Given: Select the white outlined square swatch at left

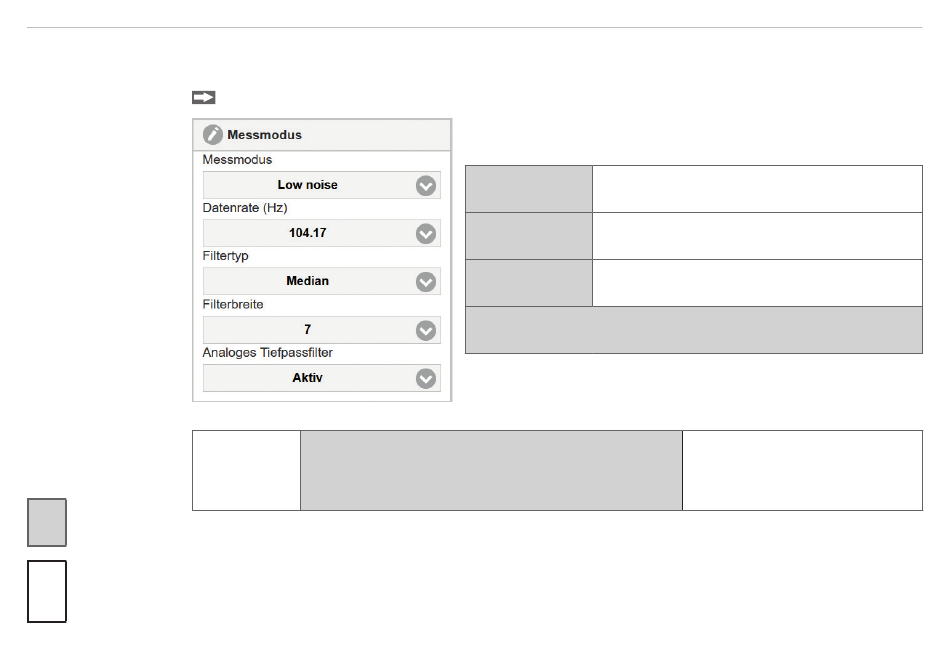Looking at the screenshot, I should [x=47, y=592].
